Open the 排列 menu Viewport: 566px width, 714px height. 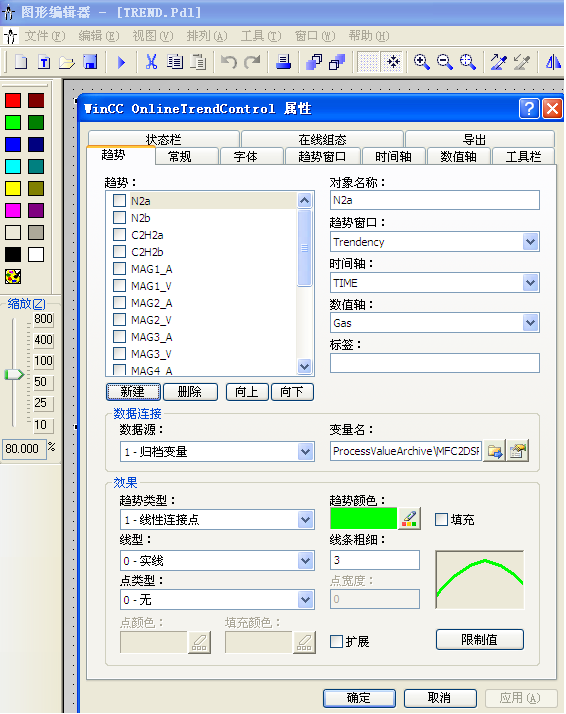207,36
